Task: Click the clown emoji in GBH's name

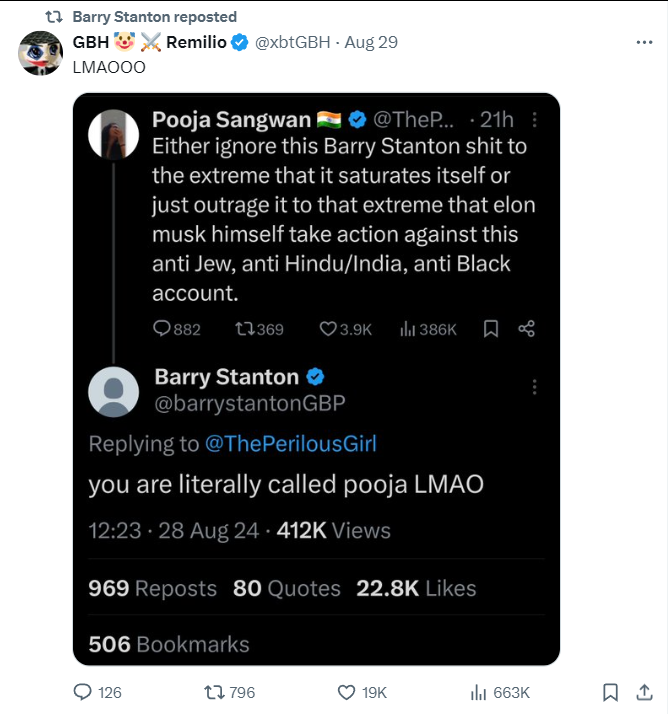Action: [124, 42]
